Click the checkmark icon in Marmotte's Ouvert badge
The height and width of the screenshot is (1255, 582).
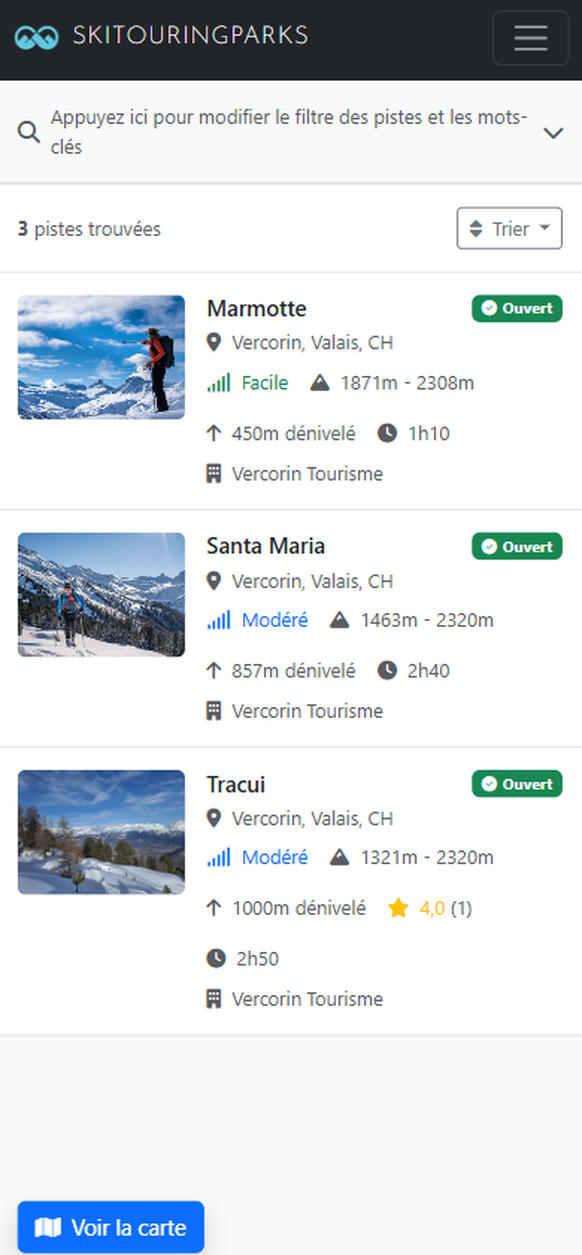[489, 308]
